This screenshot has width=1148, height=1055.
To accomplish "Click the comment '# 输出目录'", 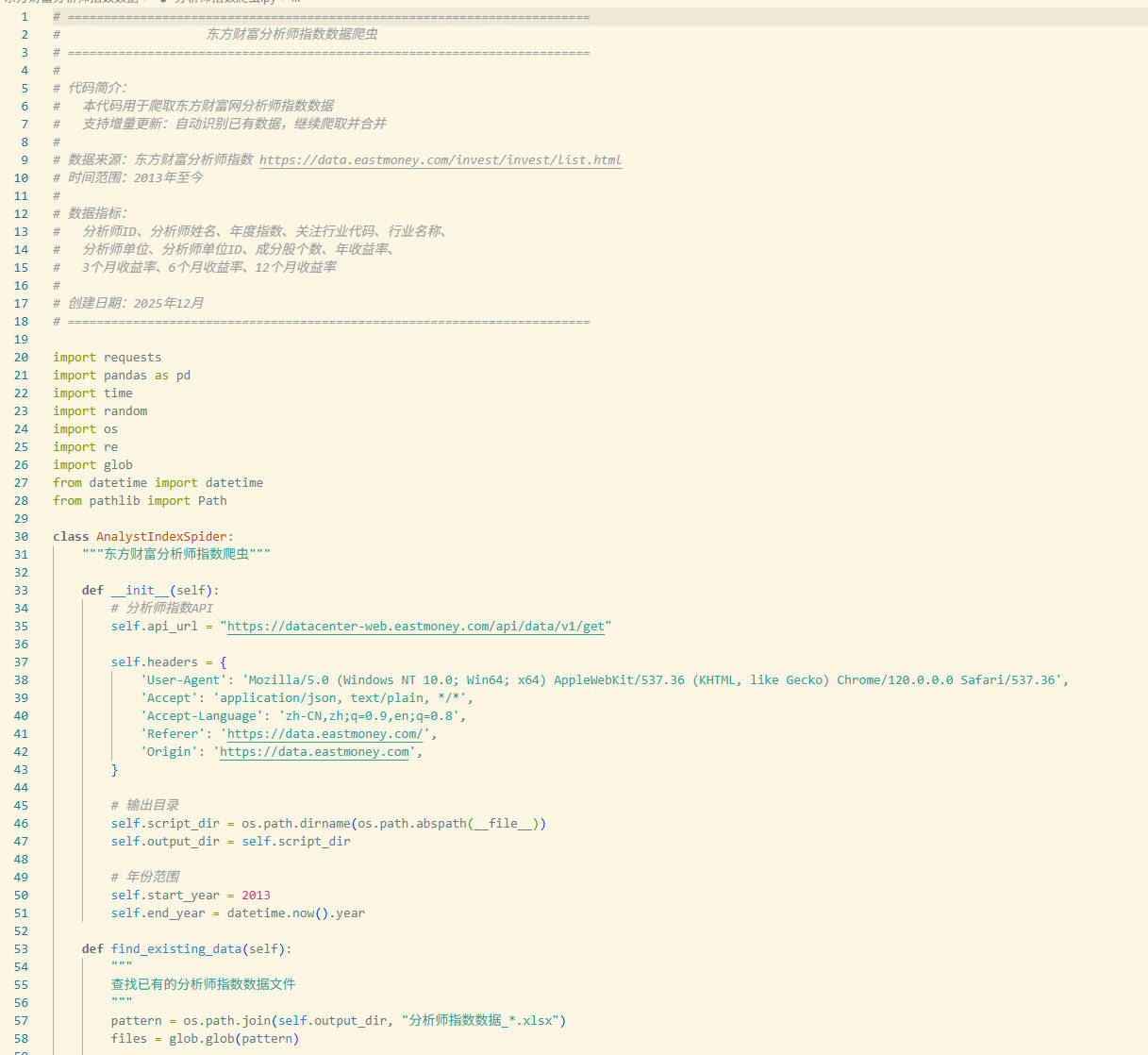I will [145, 805].
